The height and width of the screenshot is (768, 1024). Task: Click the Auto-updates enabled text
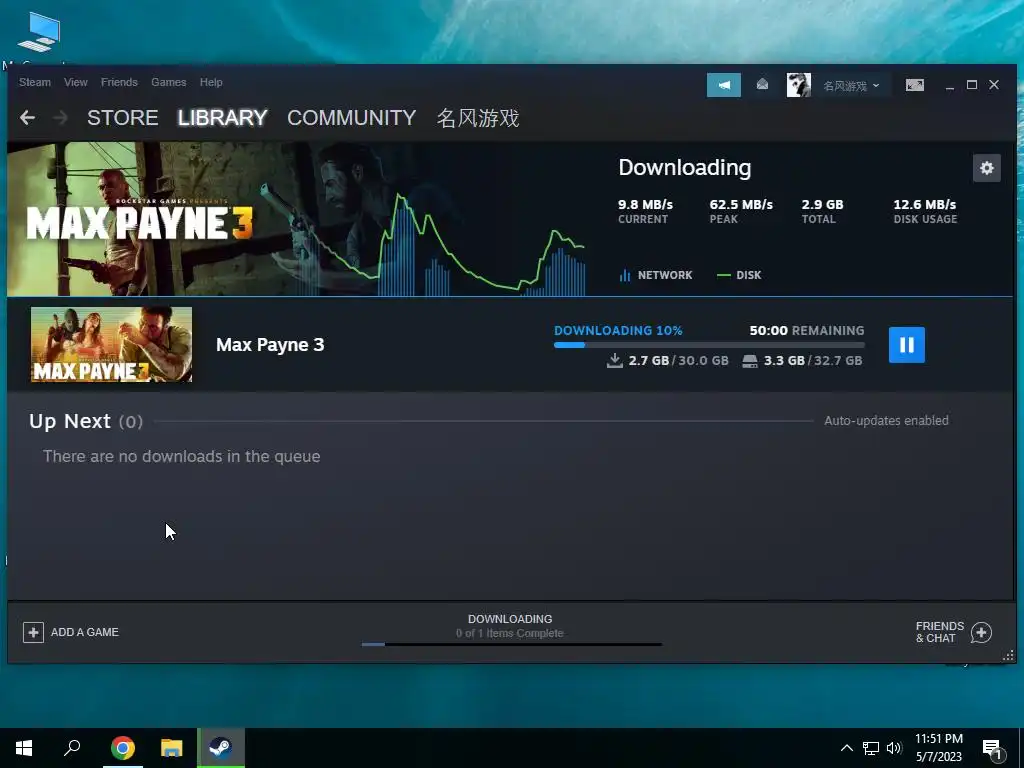[886, 421]
